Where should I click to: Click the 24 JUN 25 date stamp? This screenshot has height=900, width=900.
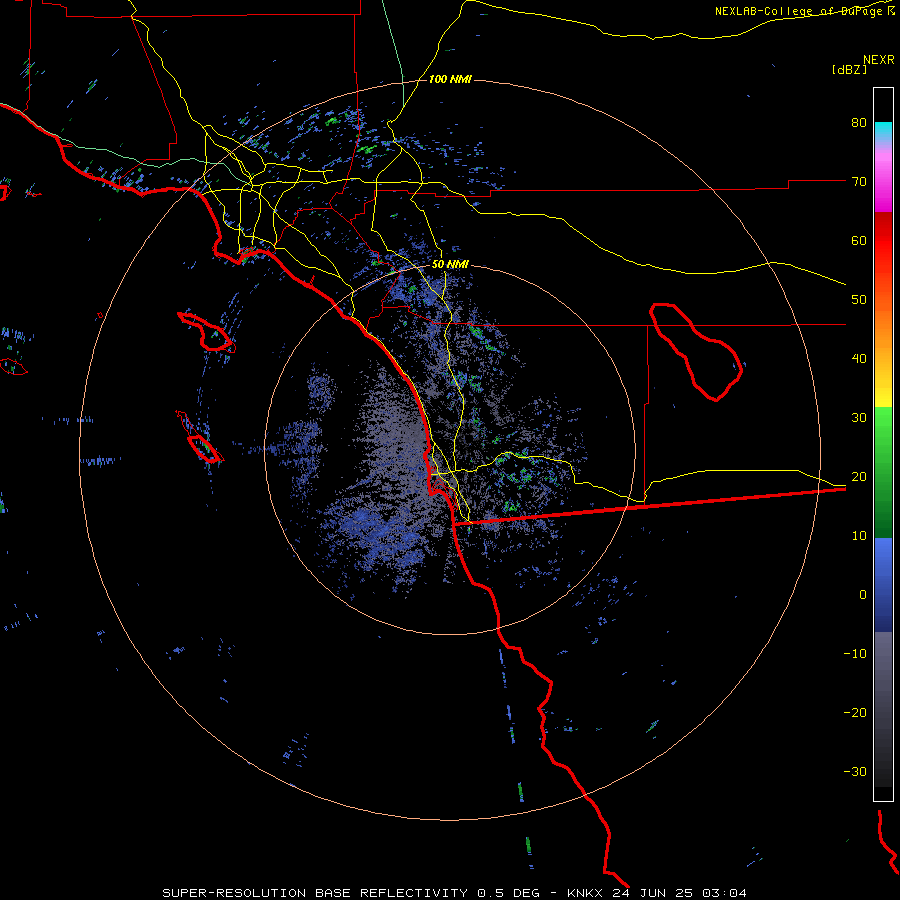point(653,893)
